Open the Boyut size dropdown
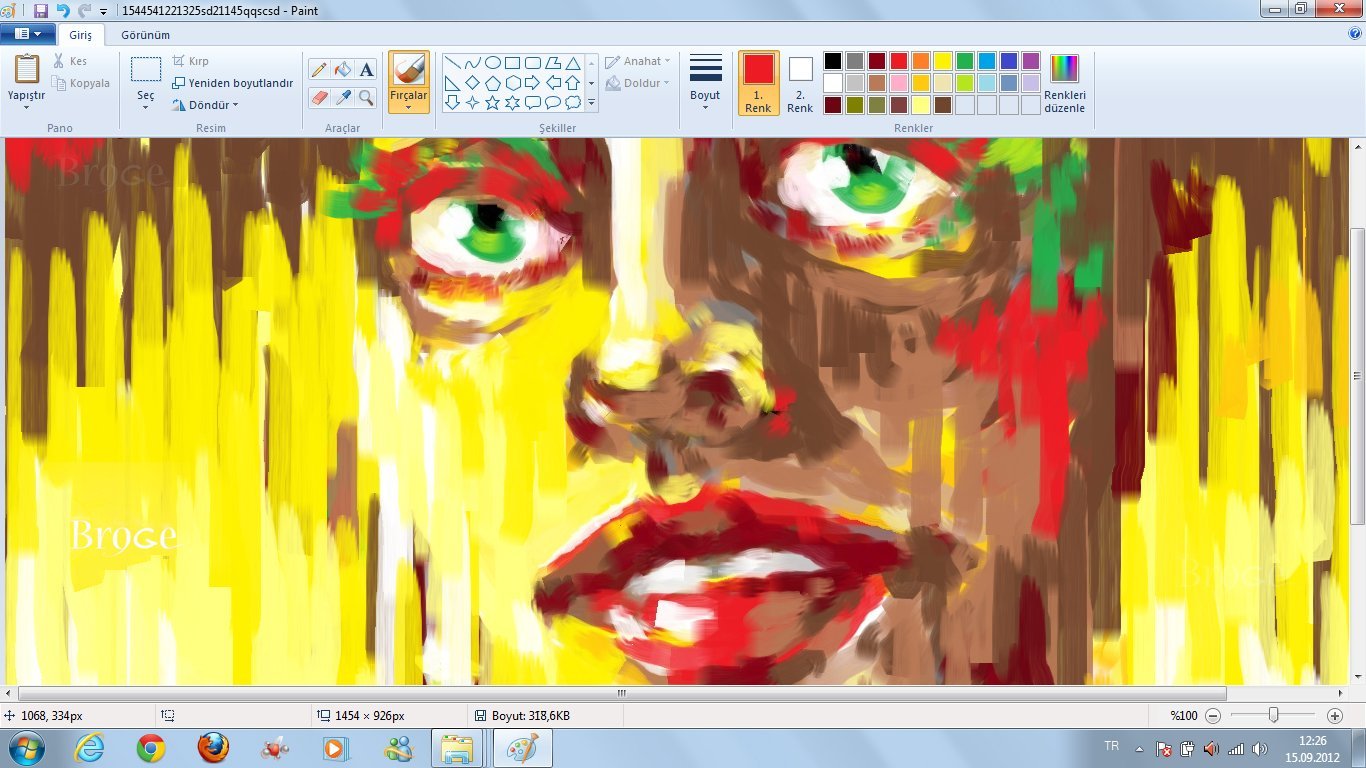This screenshot has width=1366, height=768. click(x=705, y=82)
